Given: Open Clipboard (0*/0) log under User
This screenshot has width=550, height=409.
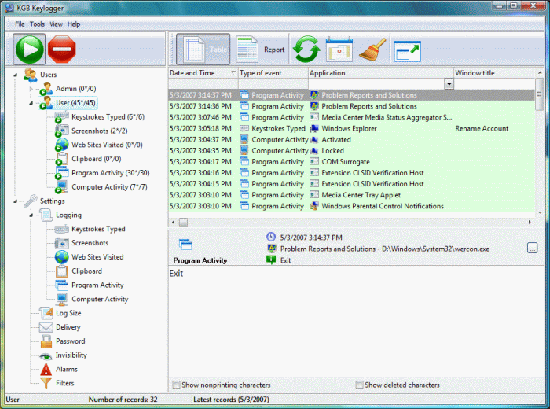Looking at the screenshot, I should click(96, 159).
